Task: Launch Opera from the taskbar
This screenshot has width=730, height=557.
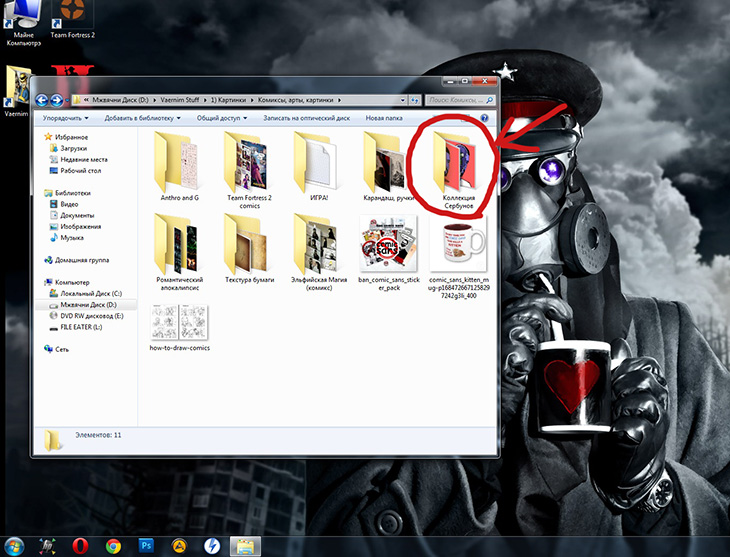Action: 81,546
